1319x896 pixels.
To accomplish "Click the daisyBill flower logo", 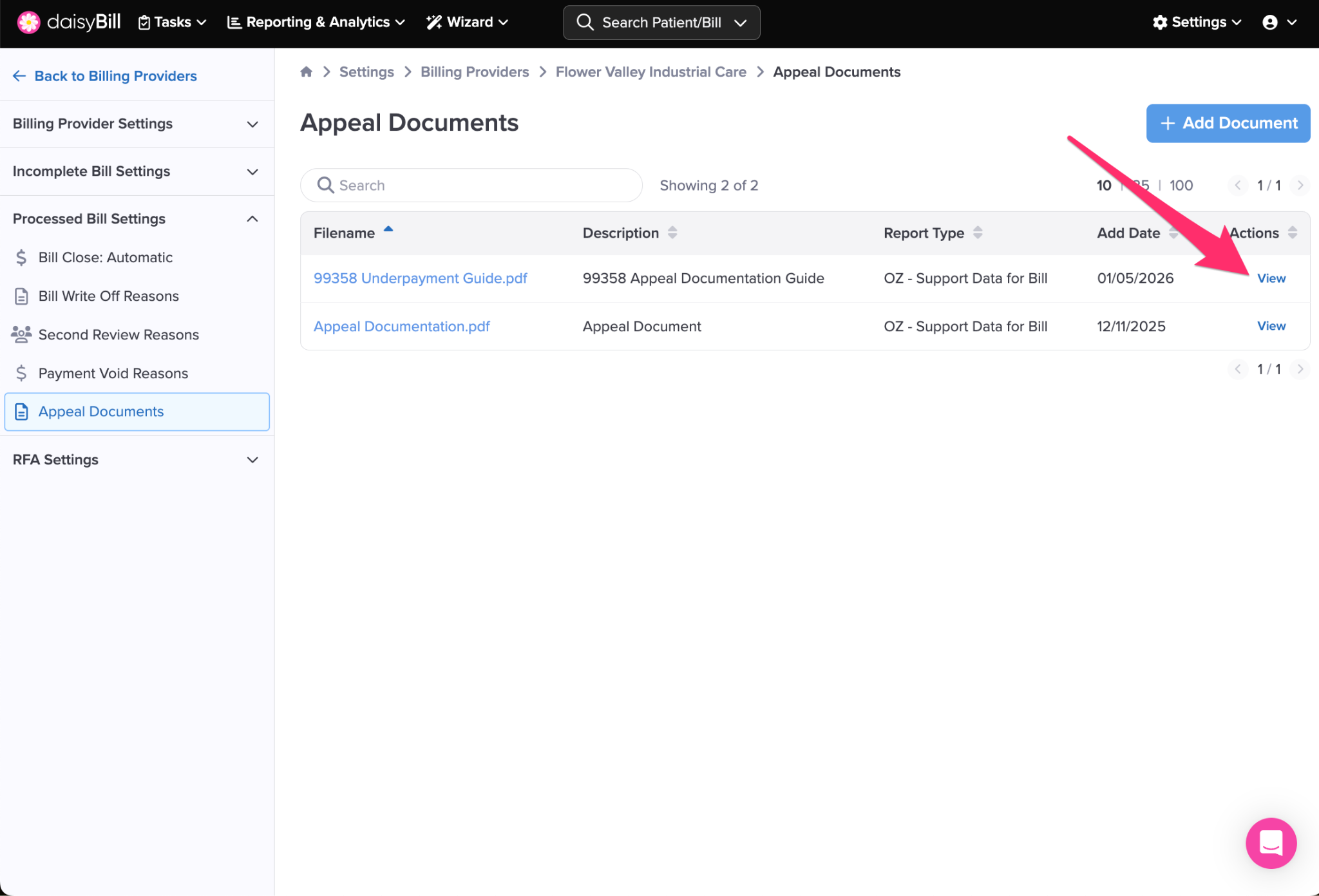I will 28,22.
